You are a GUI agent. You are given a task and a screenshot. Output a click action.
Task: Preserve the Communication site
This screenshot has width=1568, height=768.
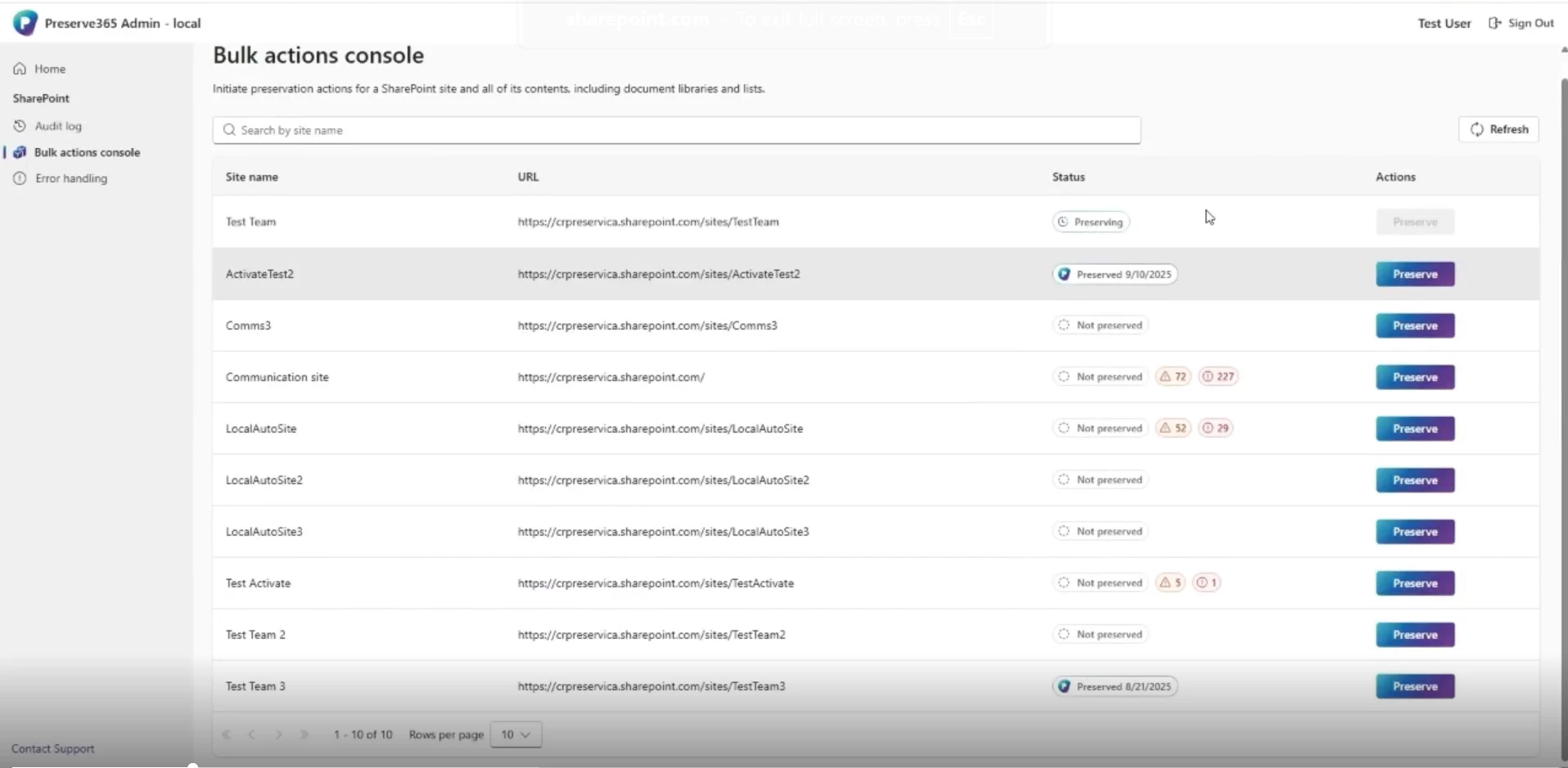click(x=1415, y=377)
